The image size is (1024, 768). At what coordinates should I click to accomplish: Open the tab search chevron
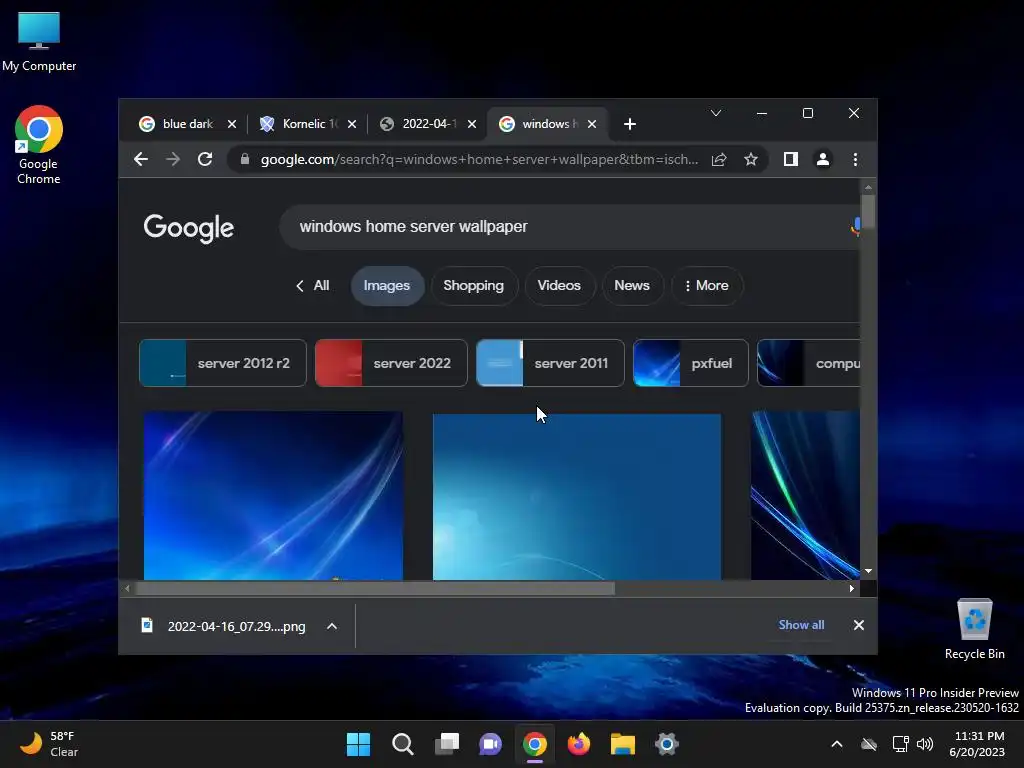[x=716, y=114]
